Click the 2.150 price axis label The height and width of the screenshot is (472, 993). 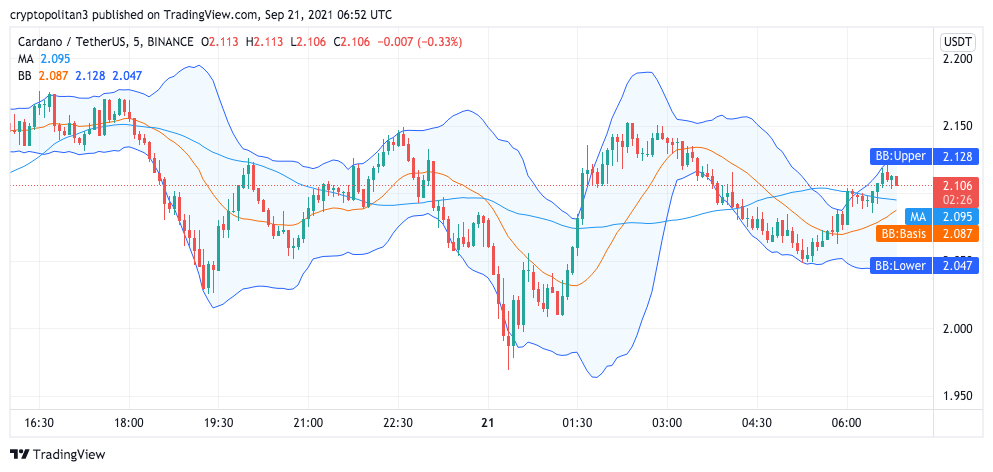coord(956,126)
